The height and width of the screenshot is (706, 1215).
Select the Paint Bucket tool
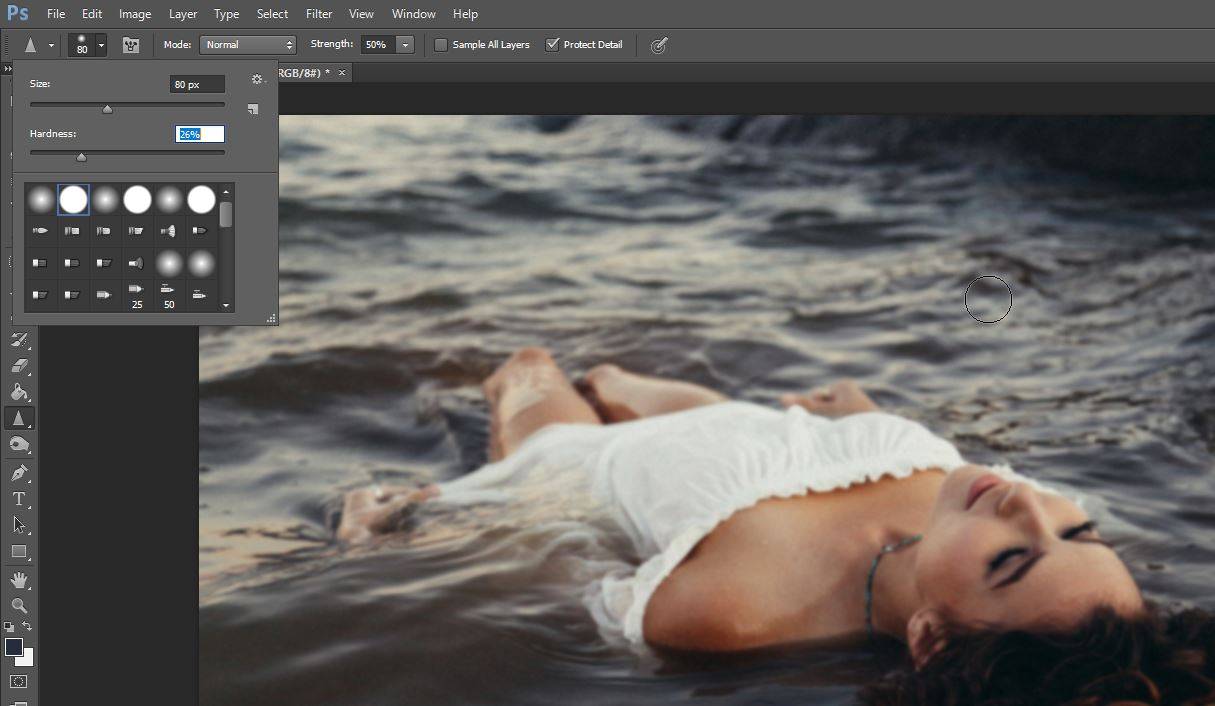pos(19,392)
